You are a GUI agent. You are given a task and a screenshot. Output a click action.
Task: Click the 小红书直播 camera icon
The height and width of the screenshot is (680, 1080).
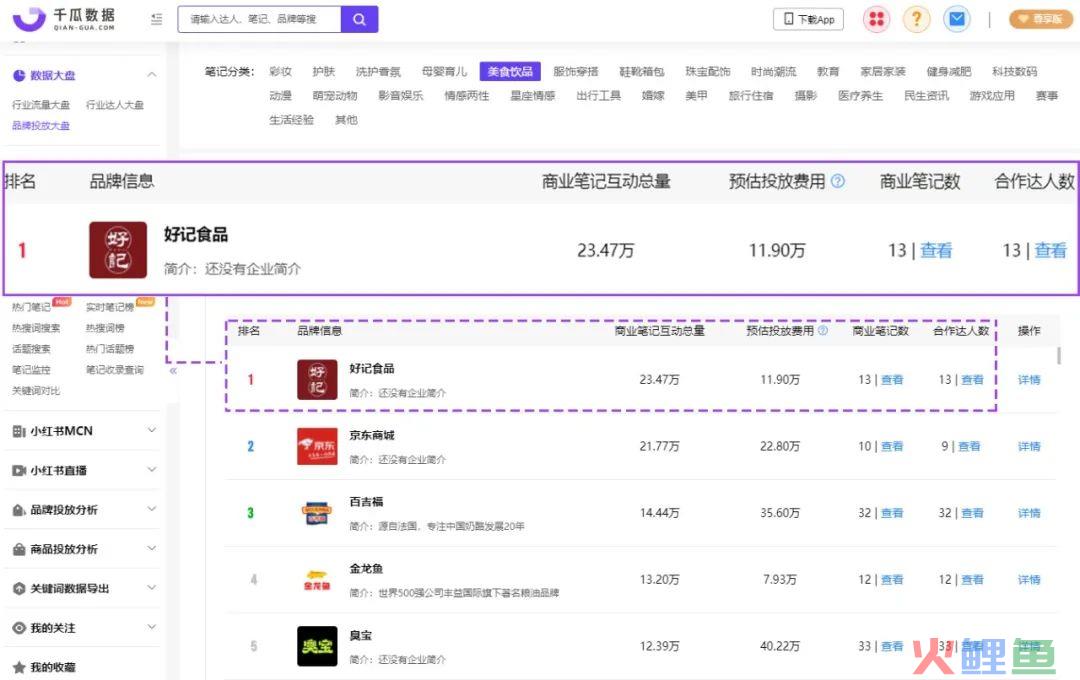tap(19, 471)
